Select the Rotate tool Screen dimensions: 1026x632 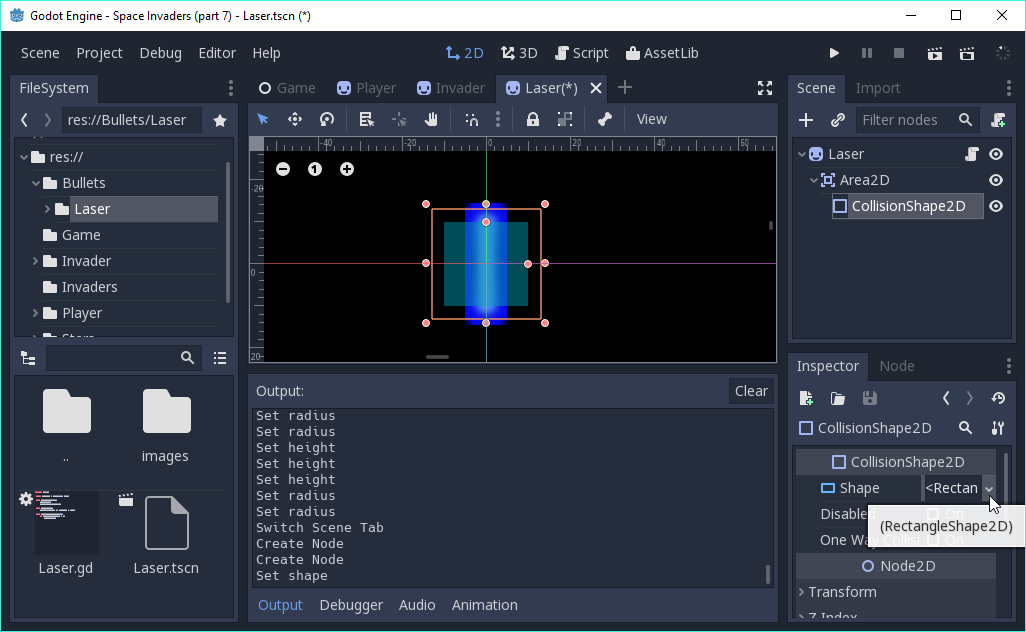click(326, 119)
